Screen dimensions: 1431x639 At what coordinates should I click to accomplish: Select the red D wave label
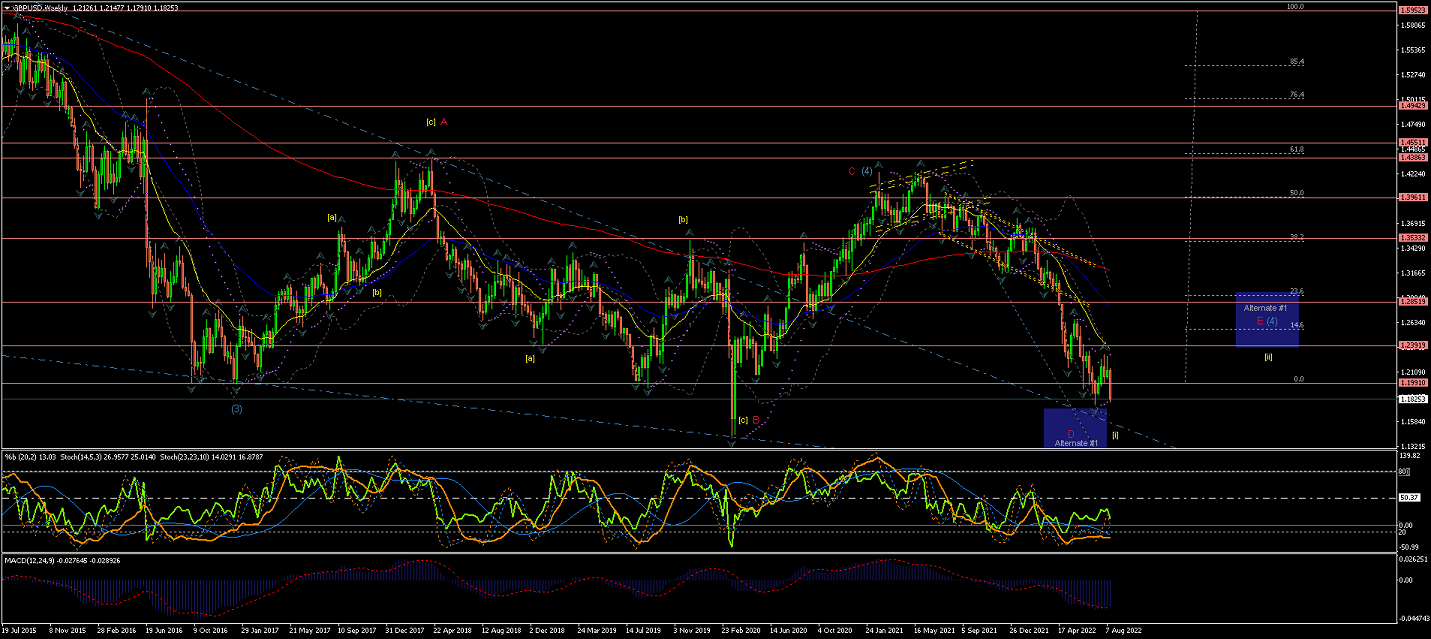point(1070,433)
